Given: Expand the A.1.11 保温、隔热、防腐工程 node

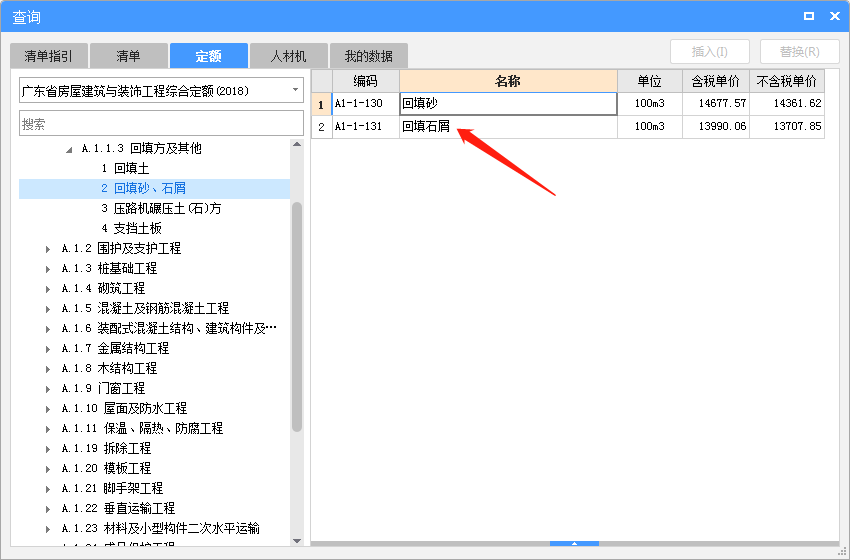Looking at the screenshot, I should pyautogui.click(x=48, y=429).
